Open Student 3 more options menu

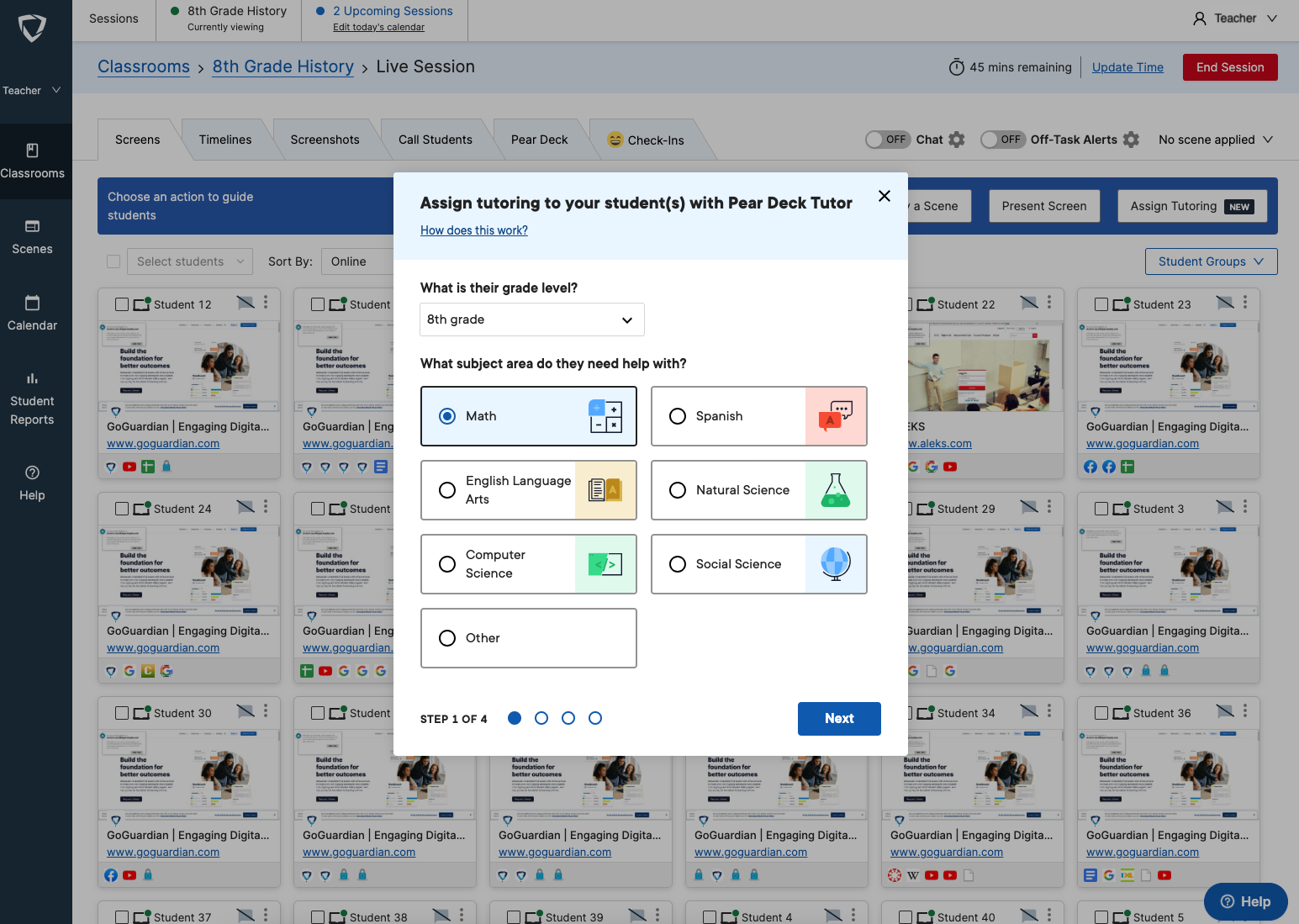tap(1245, 506)
